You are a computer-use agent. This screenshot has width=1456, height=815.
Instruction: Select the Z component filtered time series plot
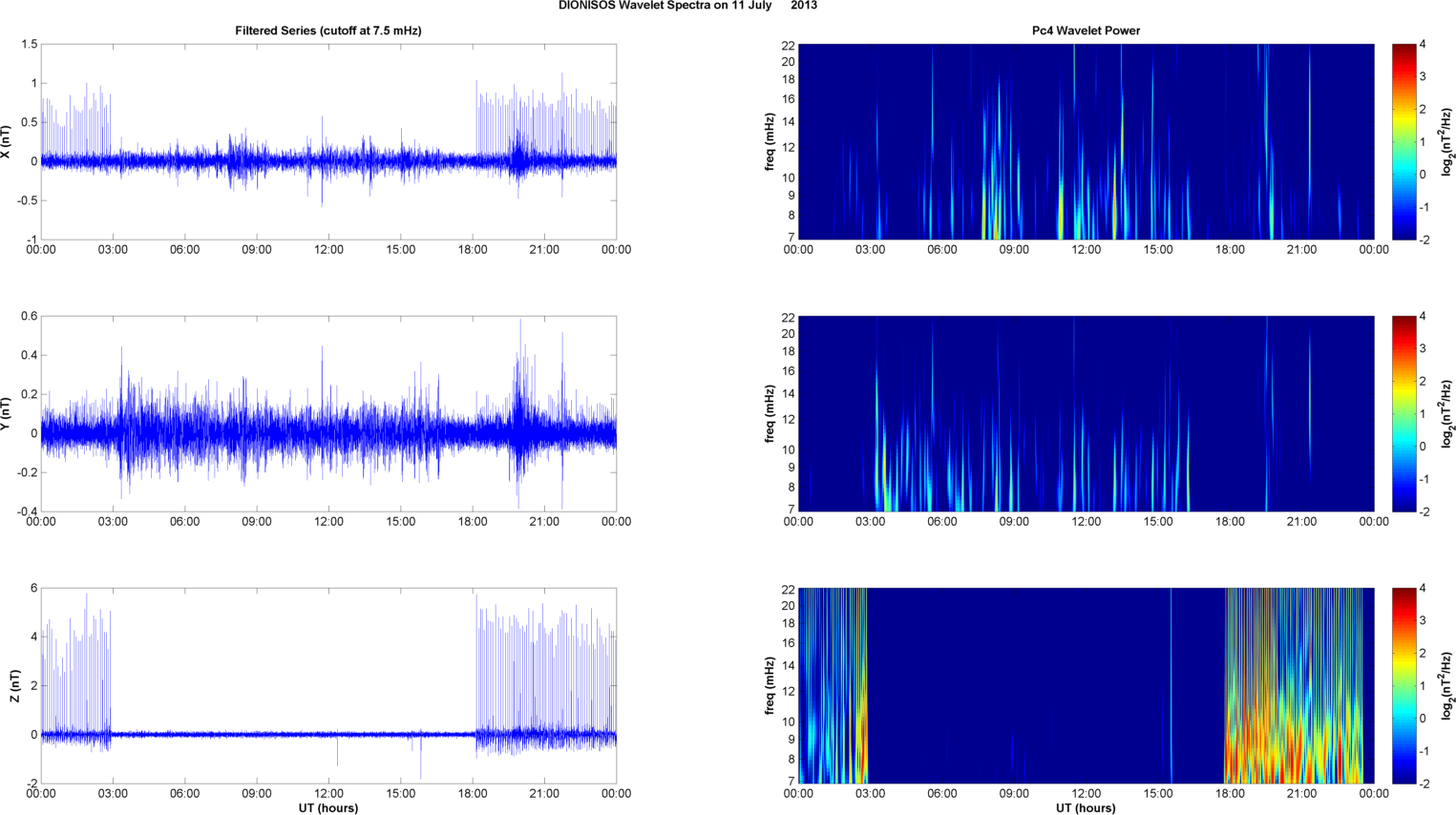[328, 686]
